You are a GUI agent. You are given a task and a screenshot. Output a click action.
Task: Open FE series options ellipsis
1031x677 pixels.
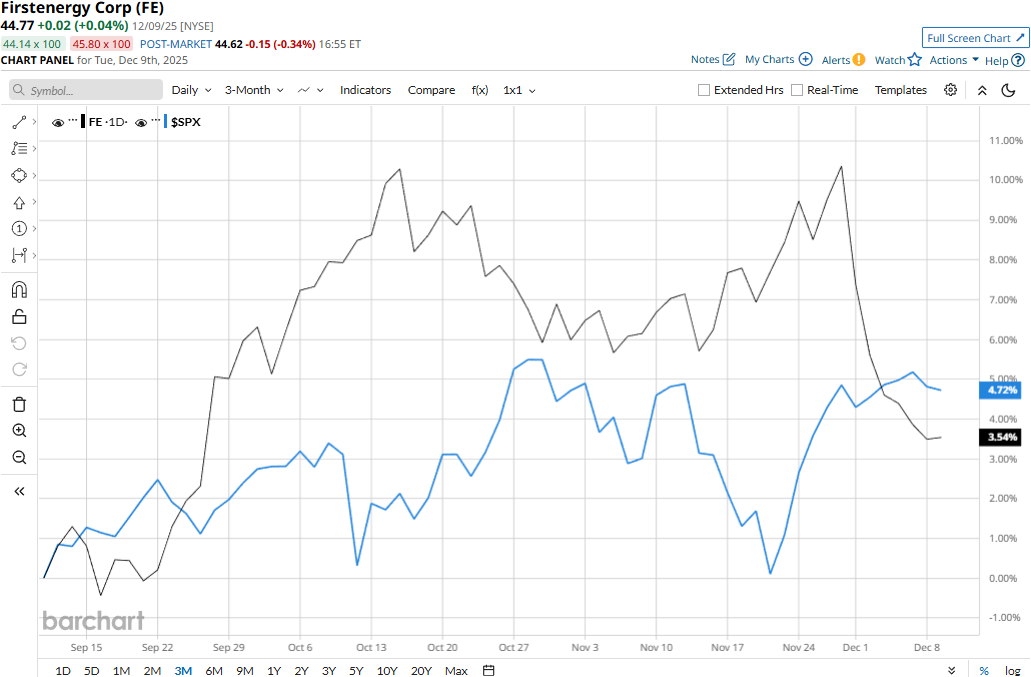pos(73,121)
